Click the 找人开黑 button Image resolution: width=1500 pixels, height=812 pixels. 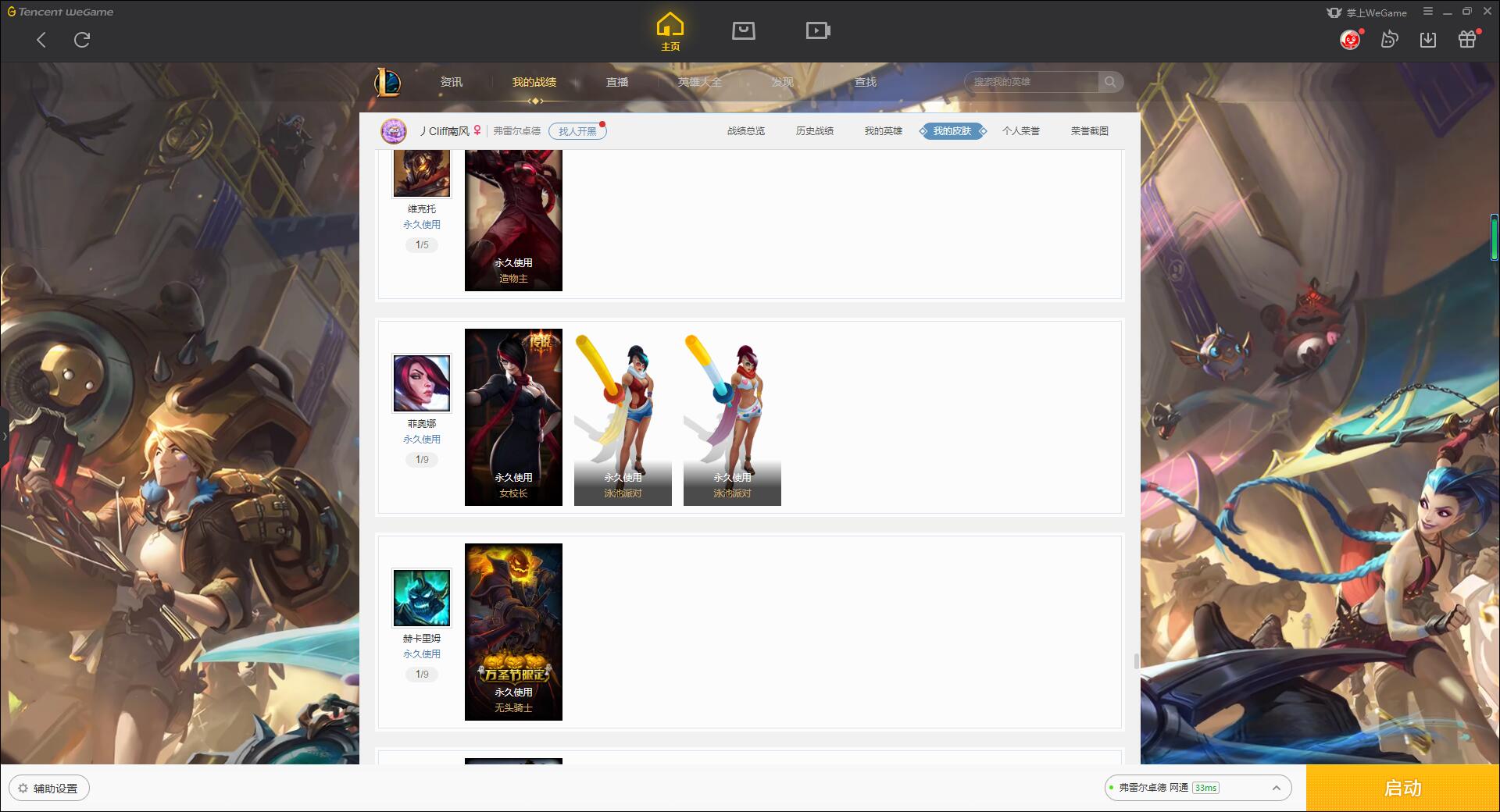tap(577, 131)
